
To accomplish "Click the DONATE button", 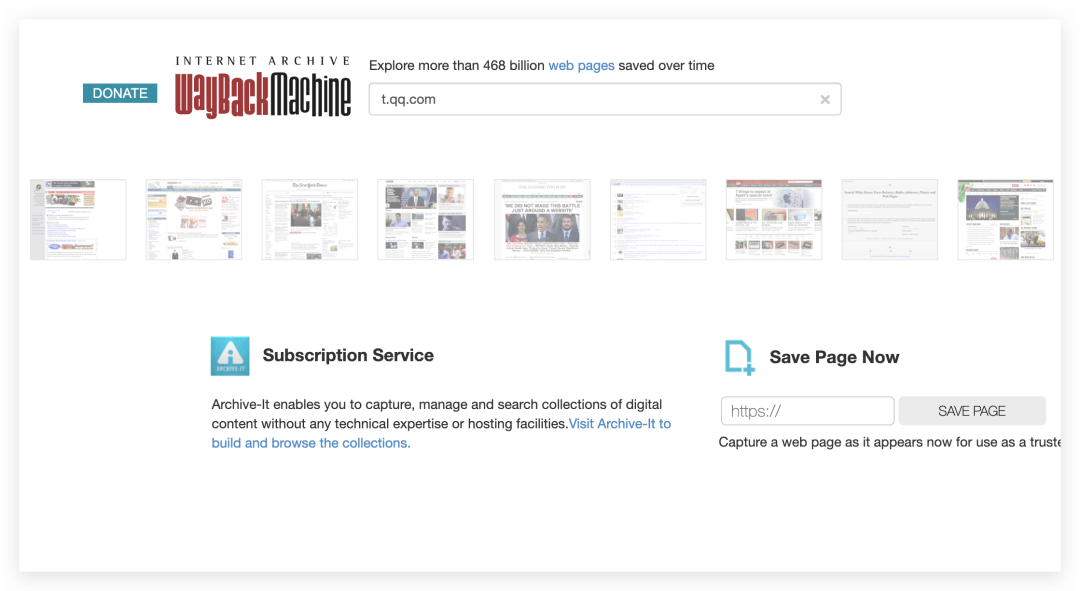I will [x=120, y=93].
